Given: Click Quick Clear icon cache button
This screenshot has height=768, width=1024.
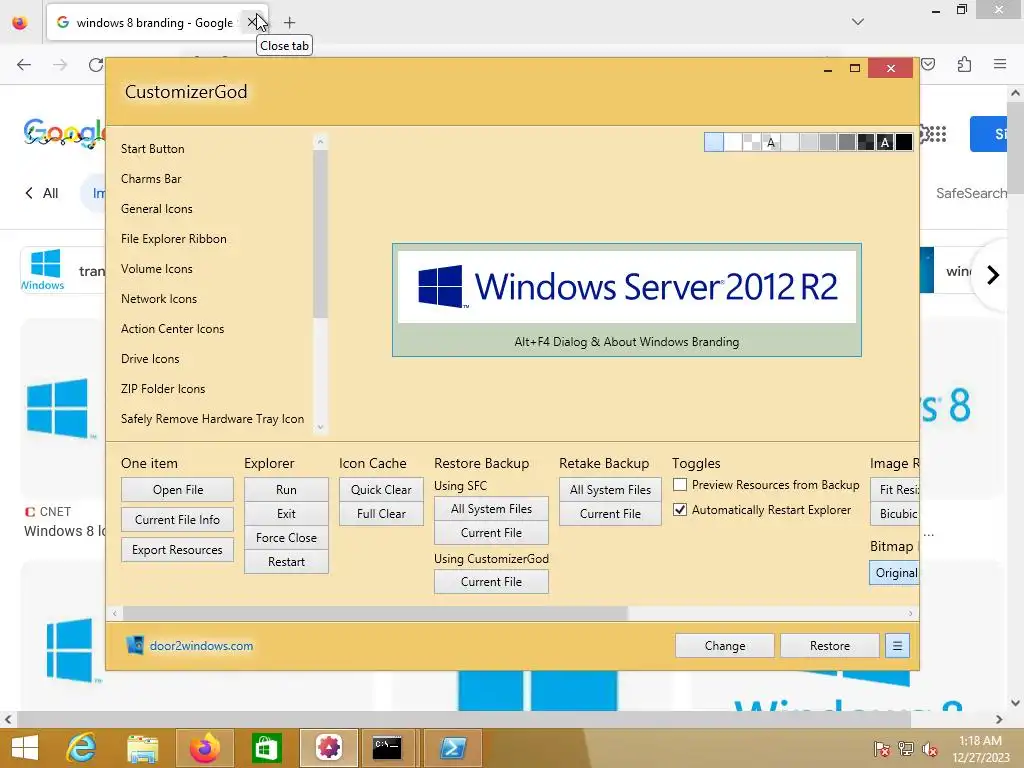Looking at the screenshot, I should pos(381,490).
